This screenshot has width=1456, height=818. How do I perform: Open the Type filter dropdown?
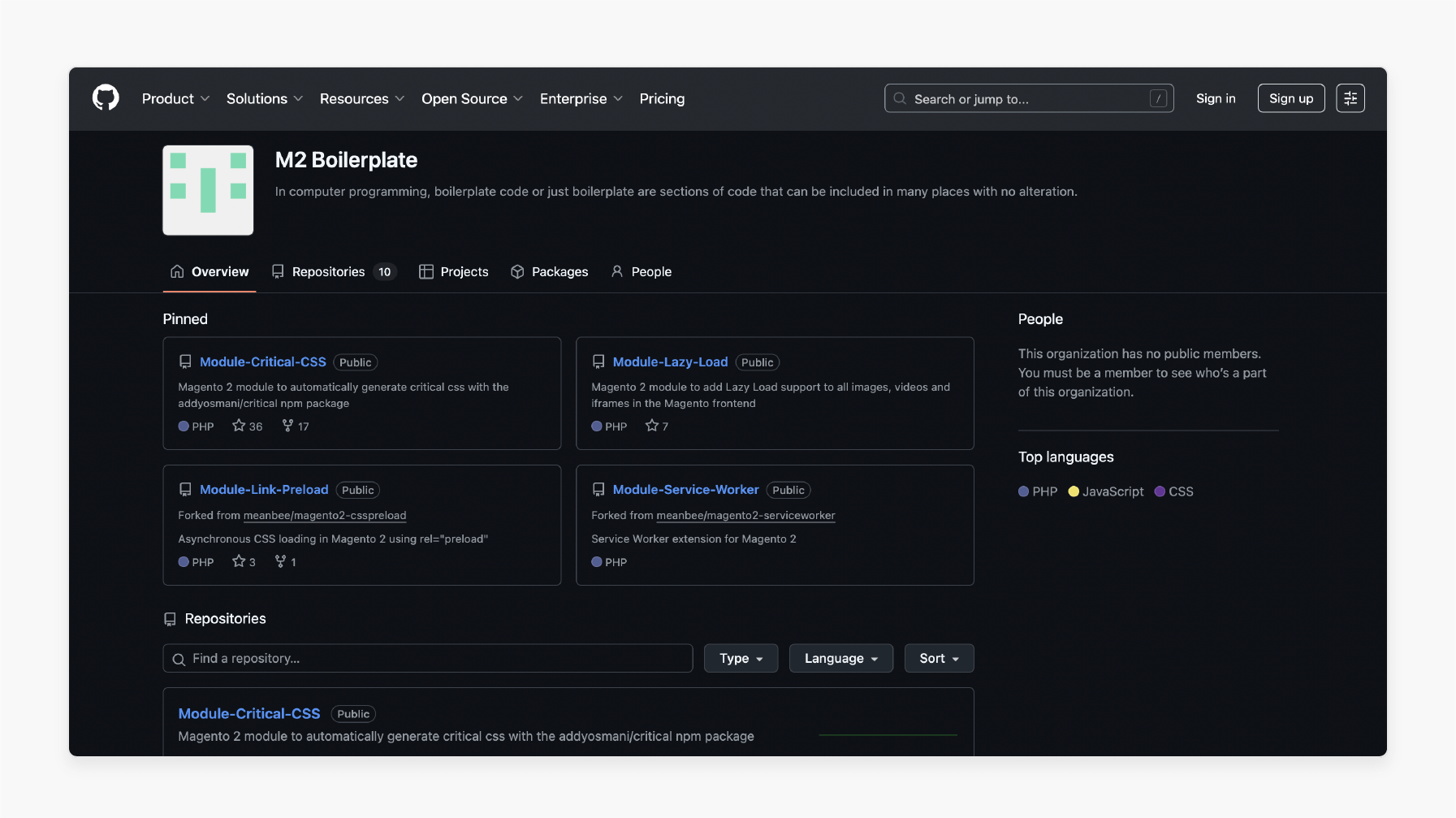pyautogui.click(x=741, y=658)
